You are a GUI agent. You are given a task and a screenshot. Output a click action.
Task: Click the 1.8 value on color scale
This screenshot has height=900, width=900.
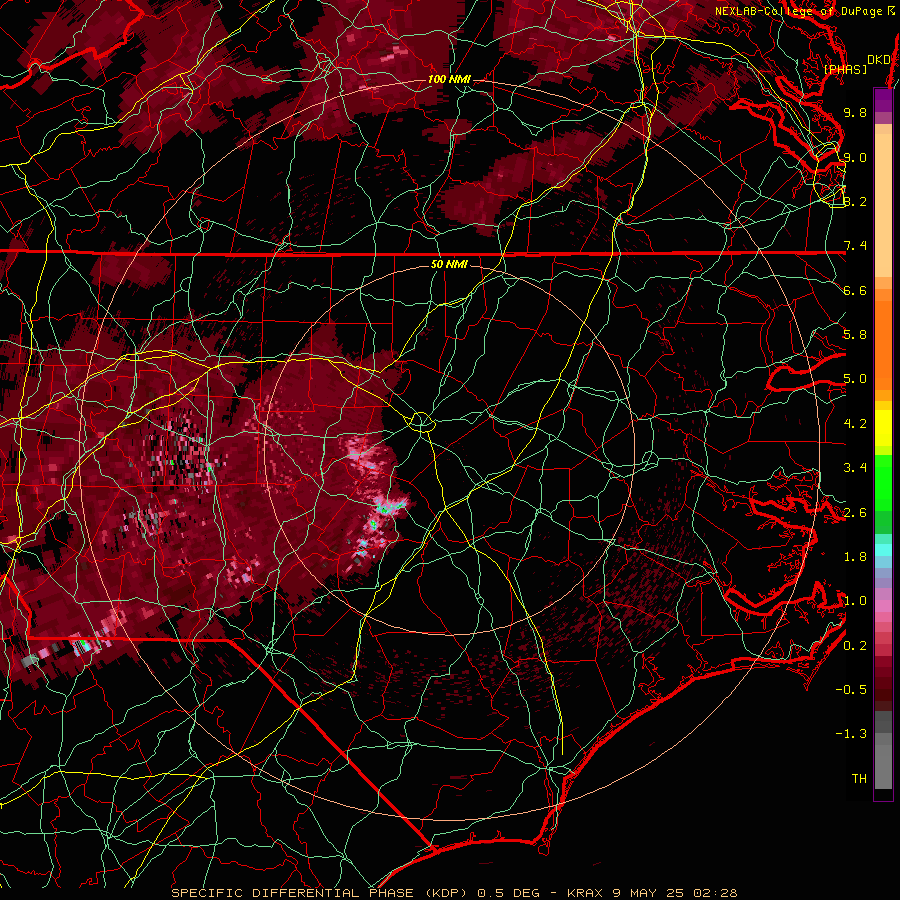click(x=855, y=557)
